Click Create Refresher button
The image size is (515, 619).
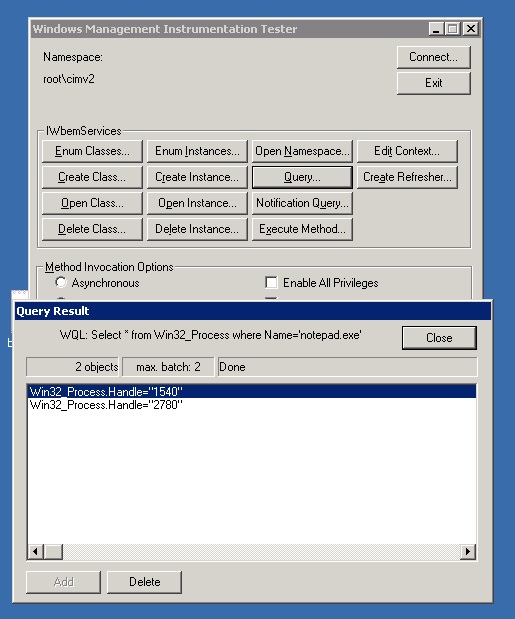(407, 177)
